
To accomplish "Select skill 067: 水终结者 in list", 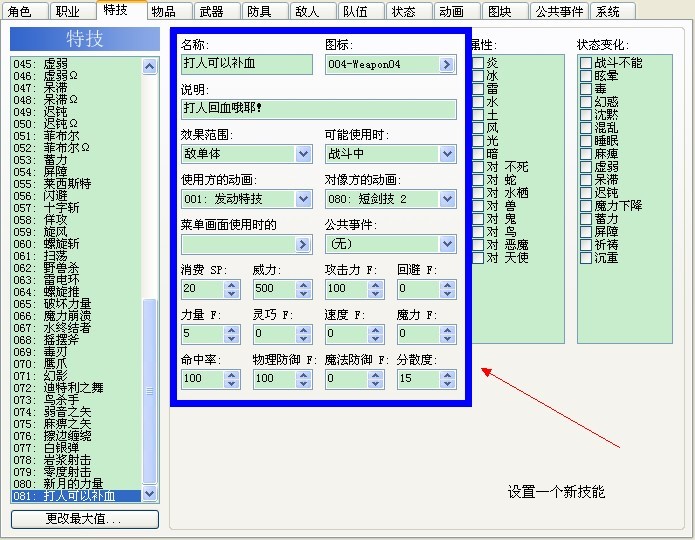I will (76, 328).
